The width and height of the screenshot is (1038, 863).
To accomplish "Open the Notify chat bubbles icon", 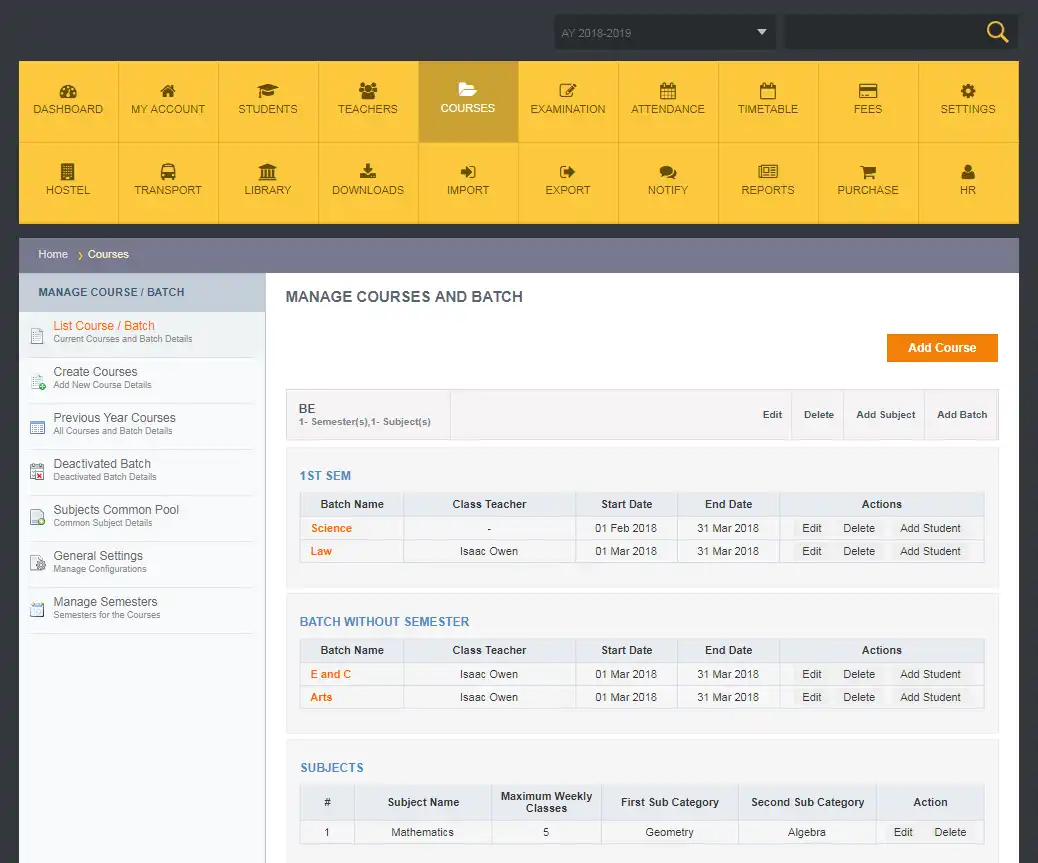I will tap(668, 172).
